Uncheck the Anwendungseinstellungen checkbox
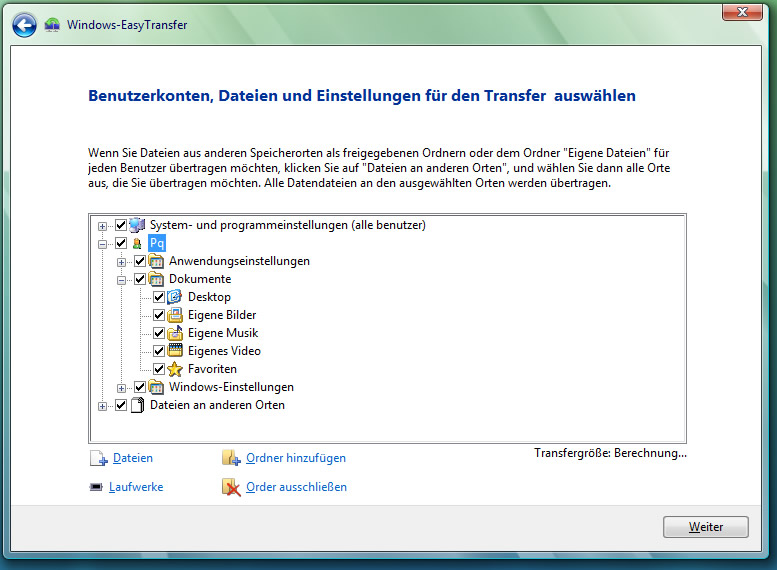 click(x=140, y=261)
